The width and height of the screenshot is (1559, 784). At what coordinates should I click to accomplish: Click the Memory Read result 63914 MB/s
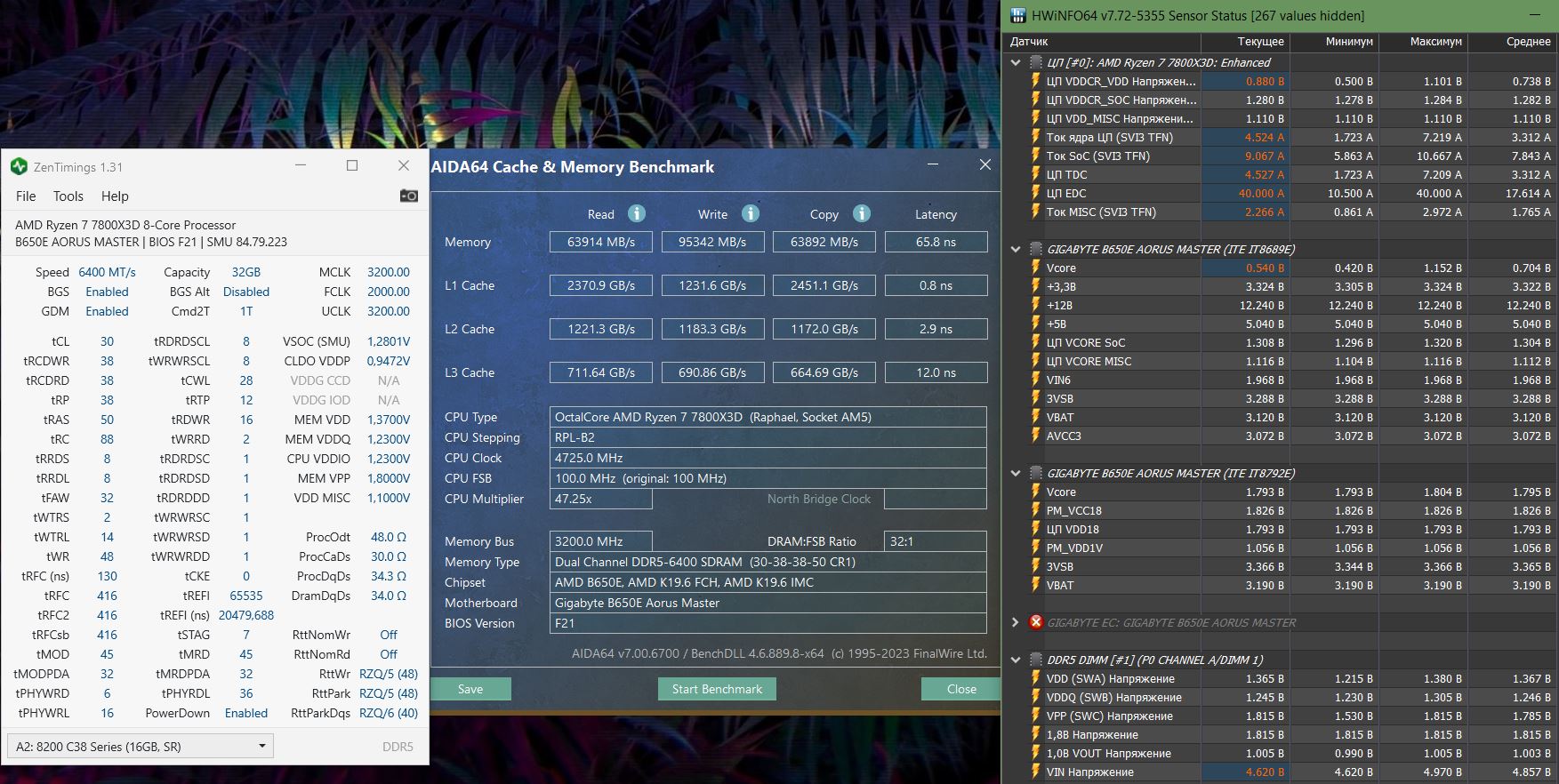(x=601, y=242)
